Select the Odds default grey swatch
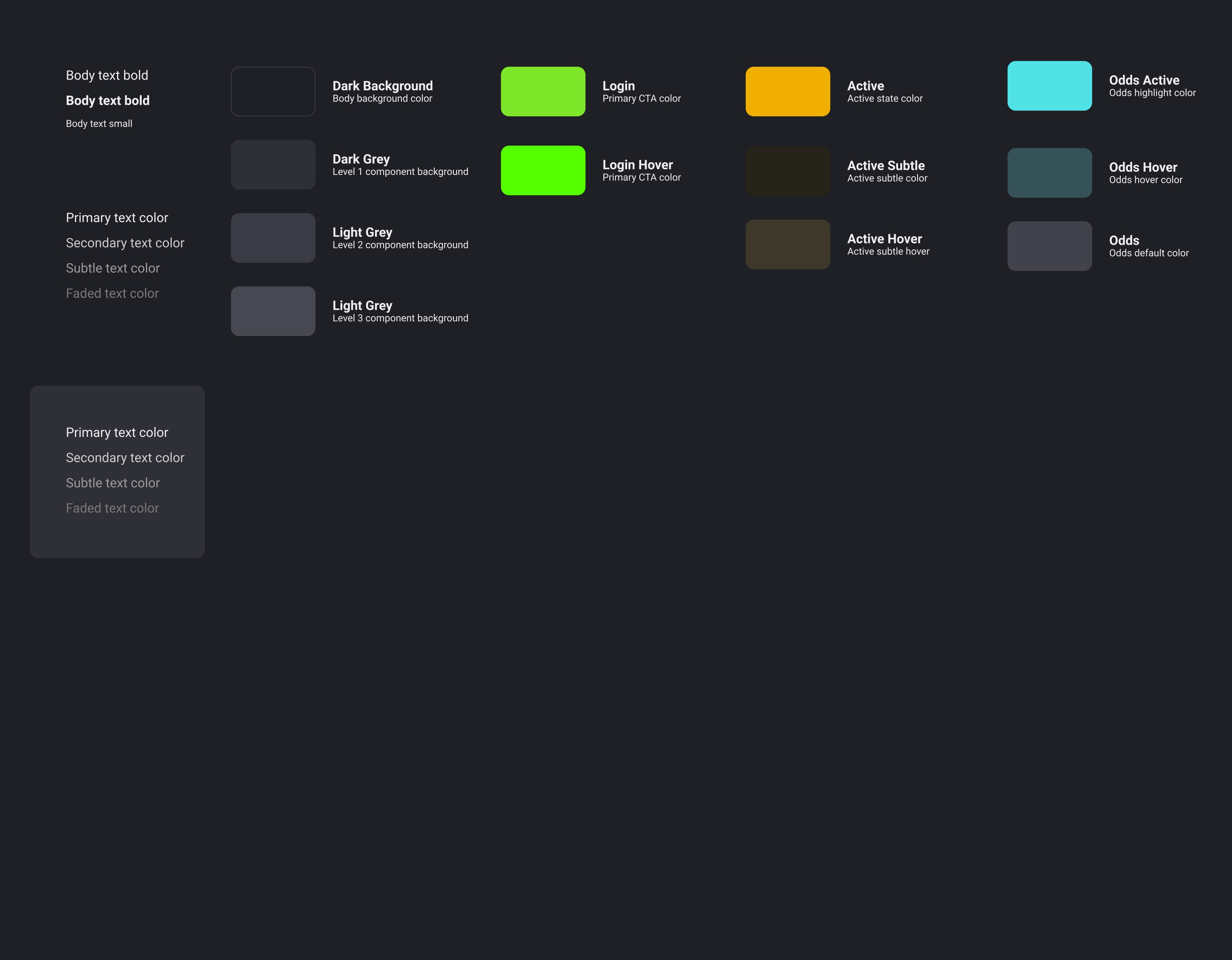 click(x=1049, y=246)
